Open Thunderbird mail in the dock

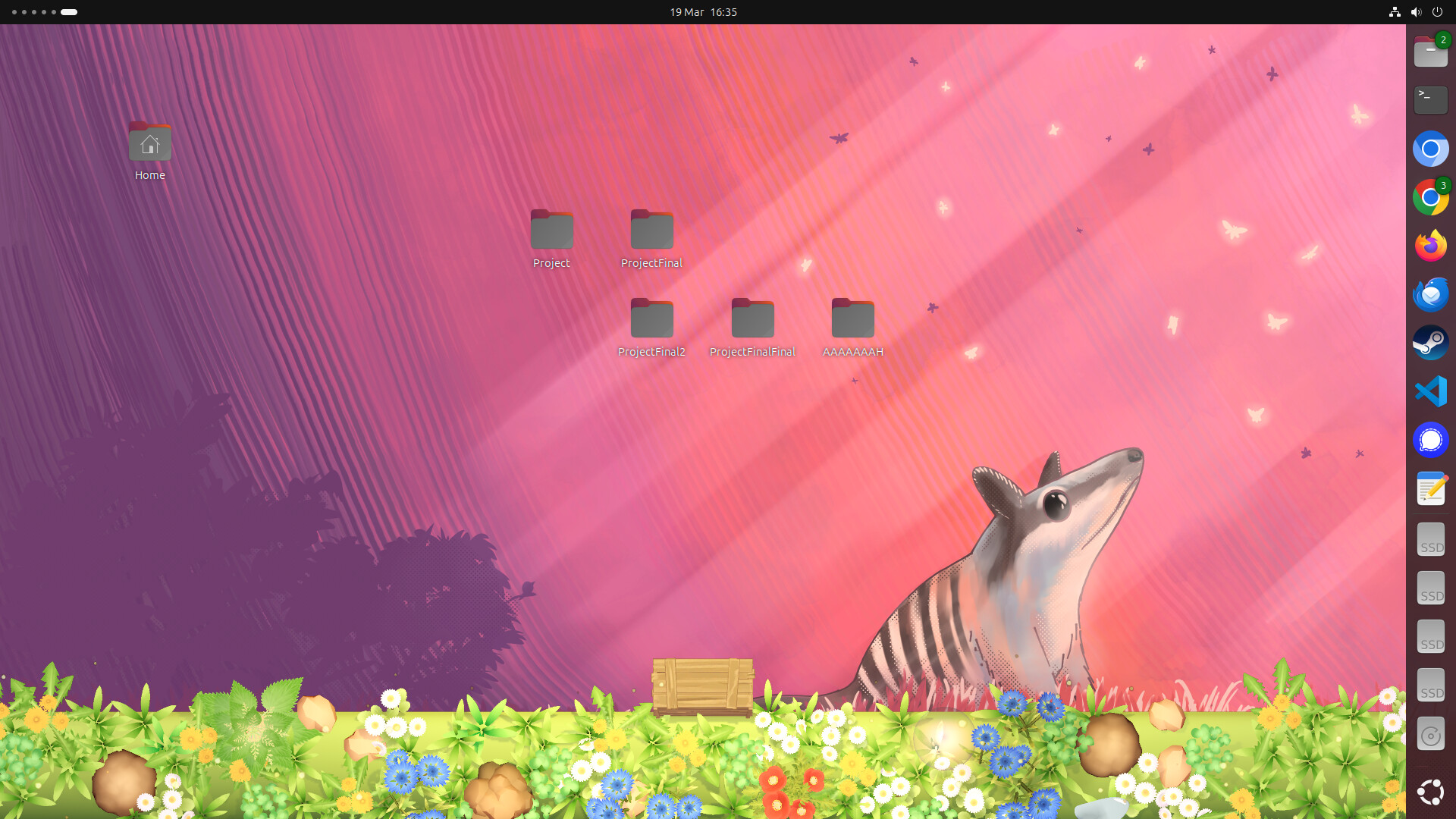click(1430, 294)
